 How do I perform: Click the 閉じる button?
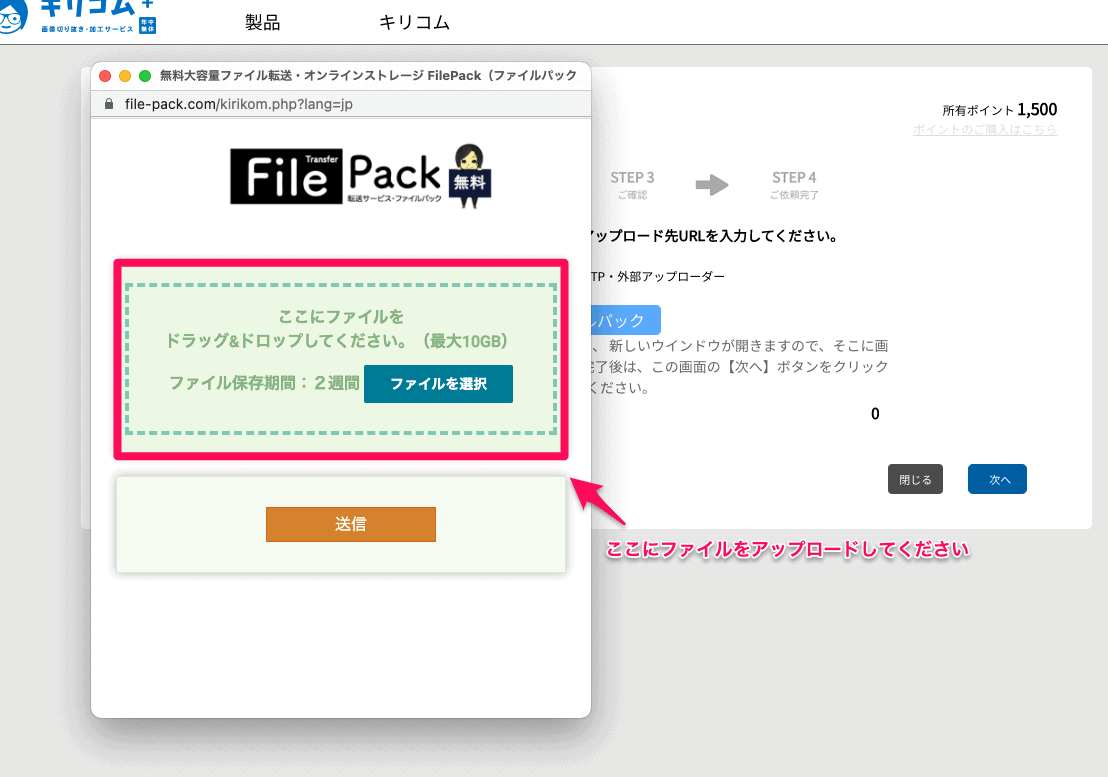point(915,480)
